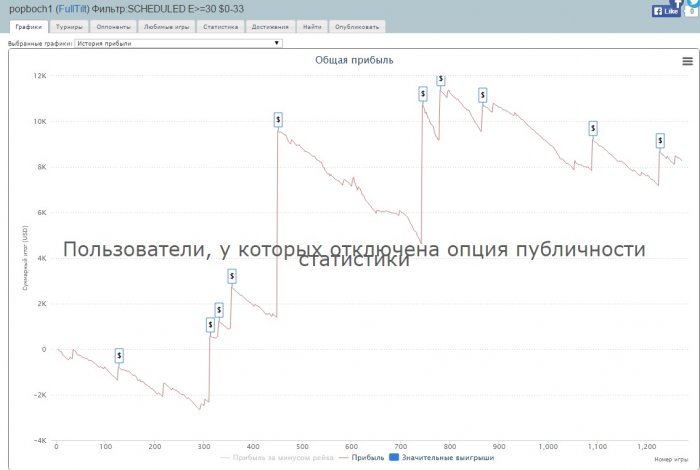Click the dollar marker near game 870
Screen dimensions: 700x470
(483, 95)
